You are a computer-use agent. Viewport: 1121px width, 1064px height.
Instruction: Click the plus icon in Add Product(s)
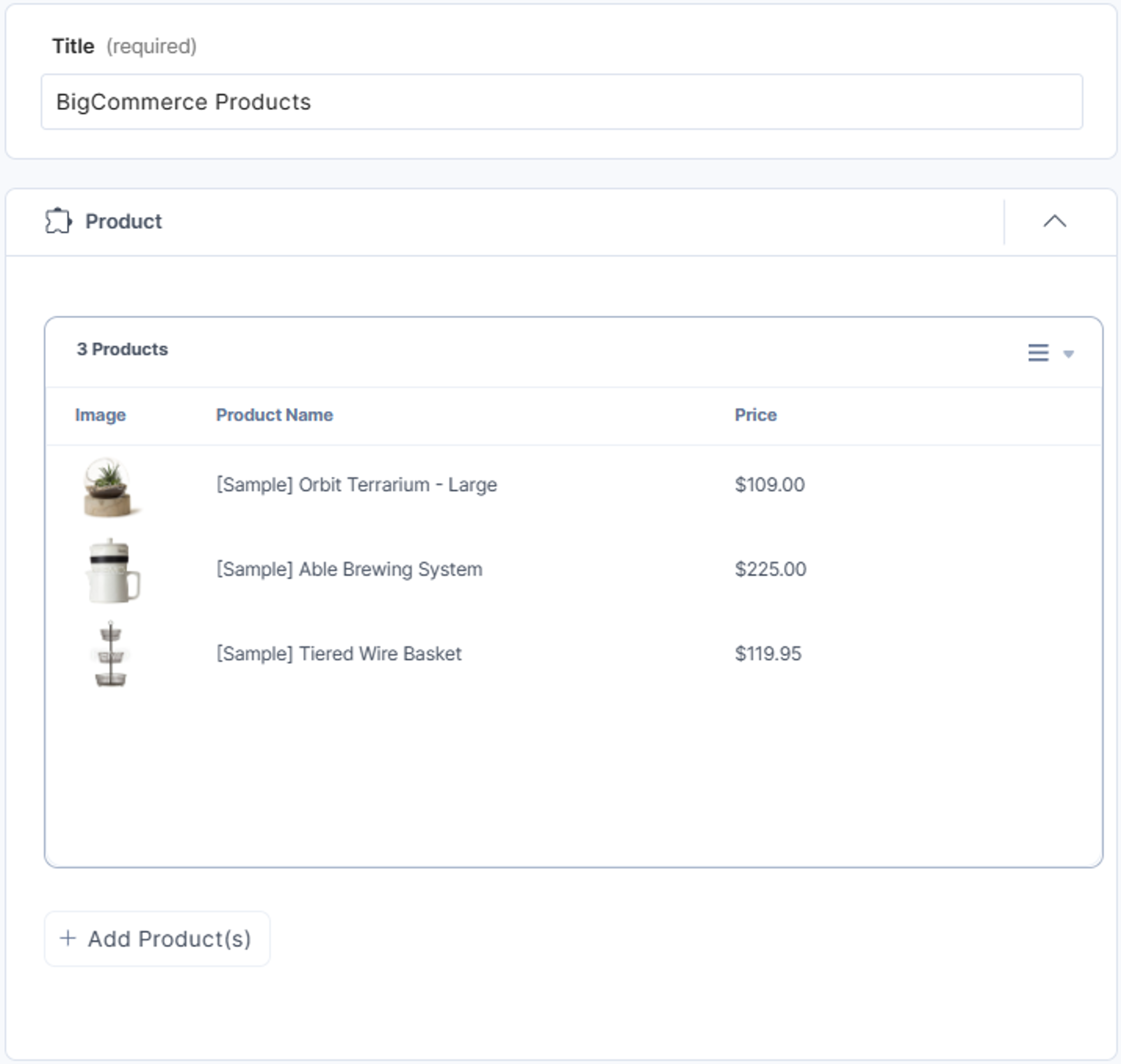tap(67, 938)
